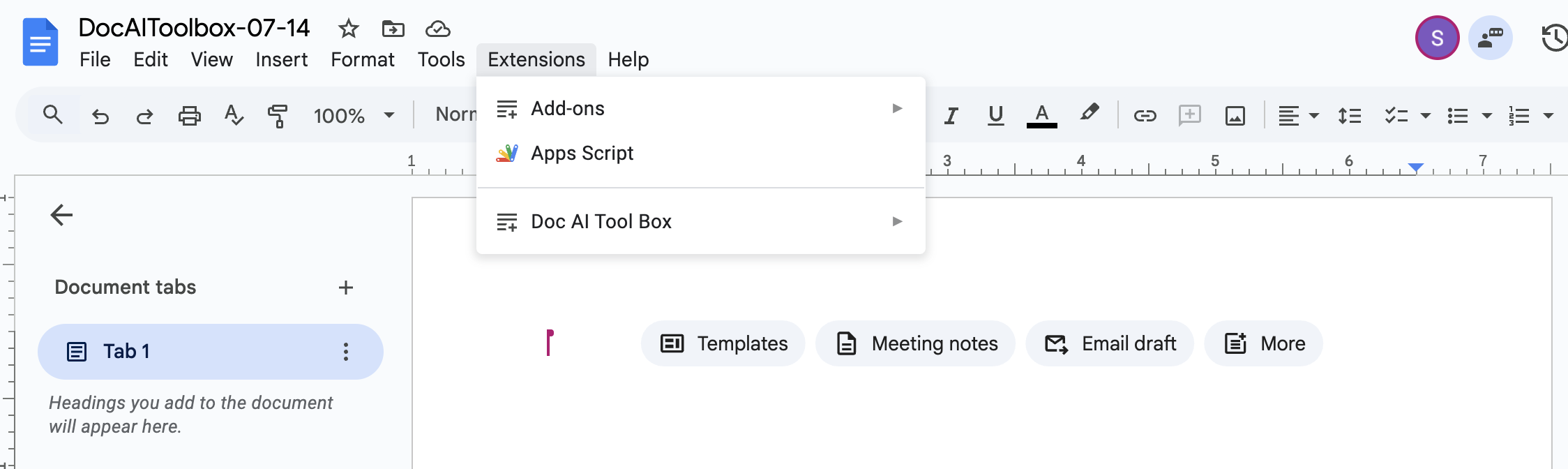Expand the Doc AI Tool Box submenu
The image size is (1568, 469).
pyautogui.click(x=701, y=221)
